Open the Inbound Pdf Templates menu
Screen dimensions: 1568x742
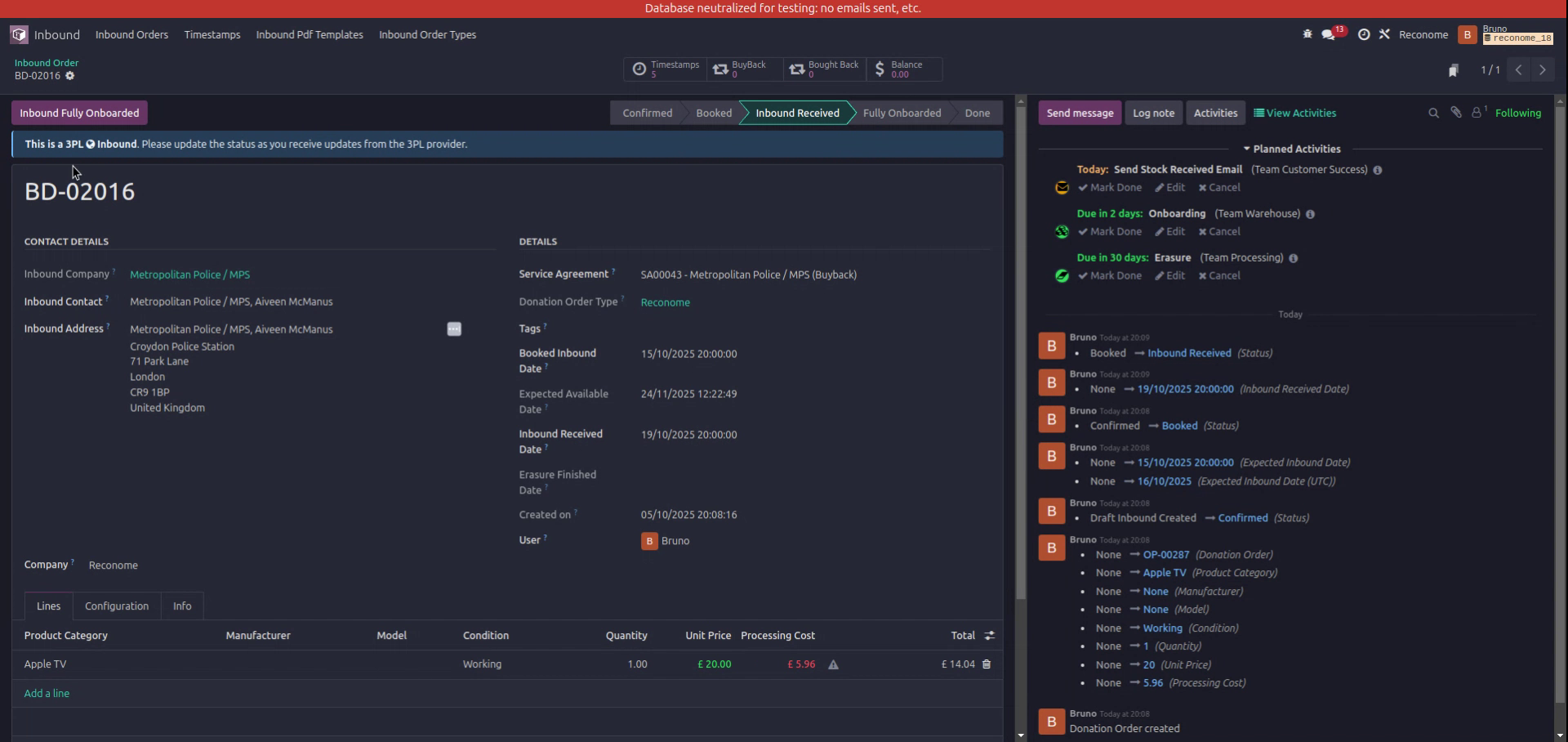tap(310, 34)
